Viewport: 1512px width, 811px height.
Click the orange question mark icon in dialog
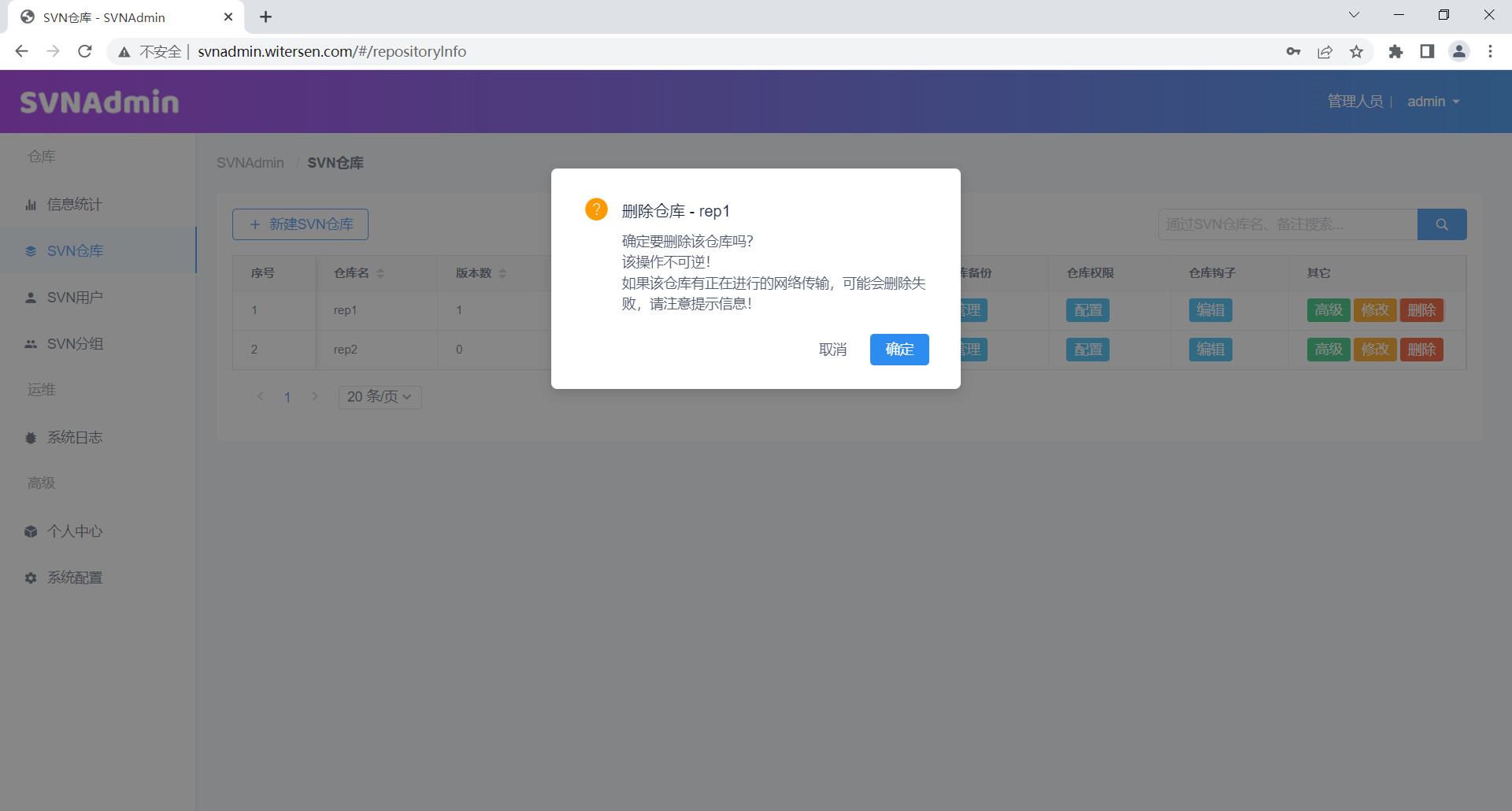596,209
